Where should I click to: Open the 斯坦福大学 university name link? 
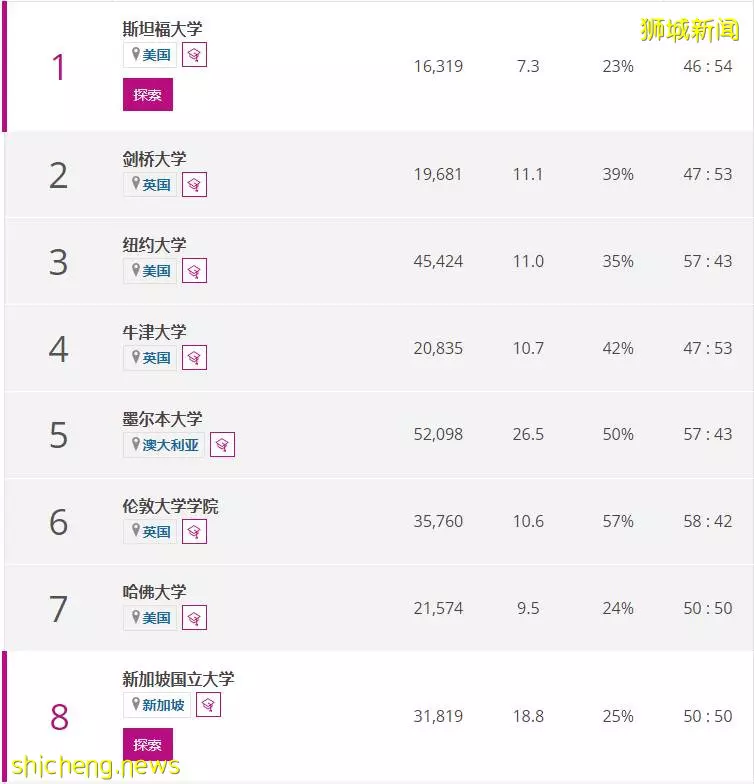pos(162,28)
